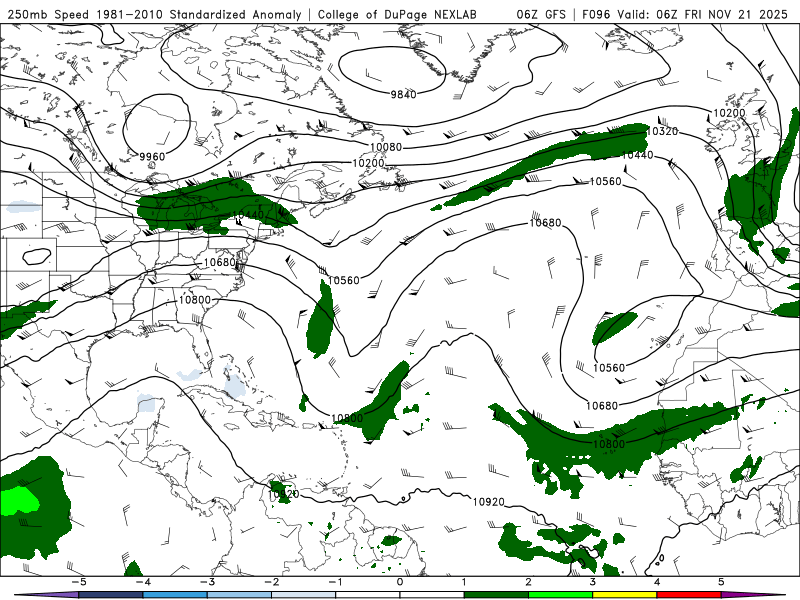Image resolution: width=800 pixels, height=600 pixels.
Task: Click the 10440 label over the Great Lakes
Action: 248,215
